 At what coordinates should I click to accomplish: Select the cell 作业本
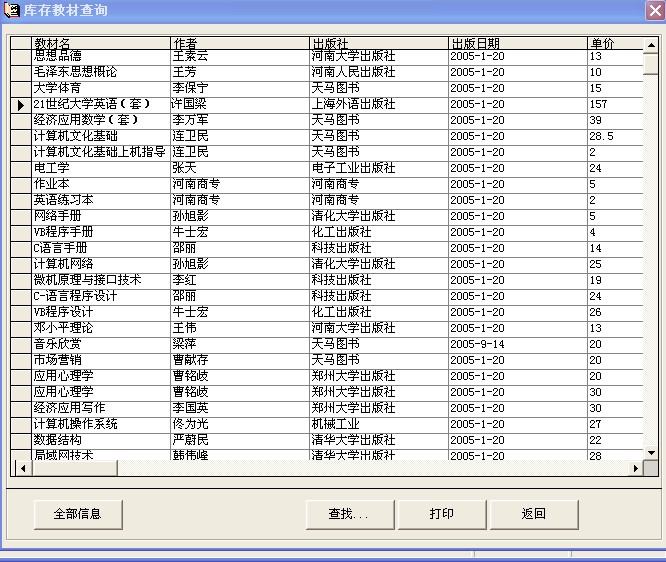coord(101,184)
